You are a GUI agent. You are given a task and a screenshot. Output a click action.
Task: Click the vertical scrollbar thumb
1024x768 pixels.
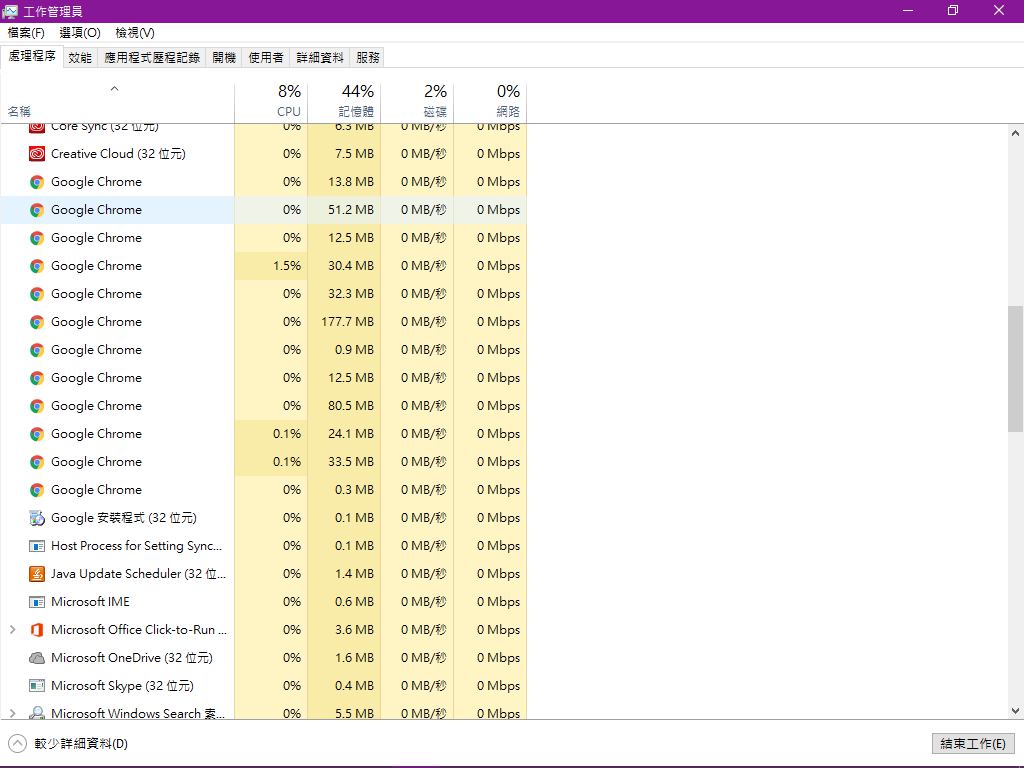(1015, 368)
